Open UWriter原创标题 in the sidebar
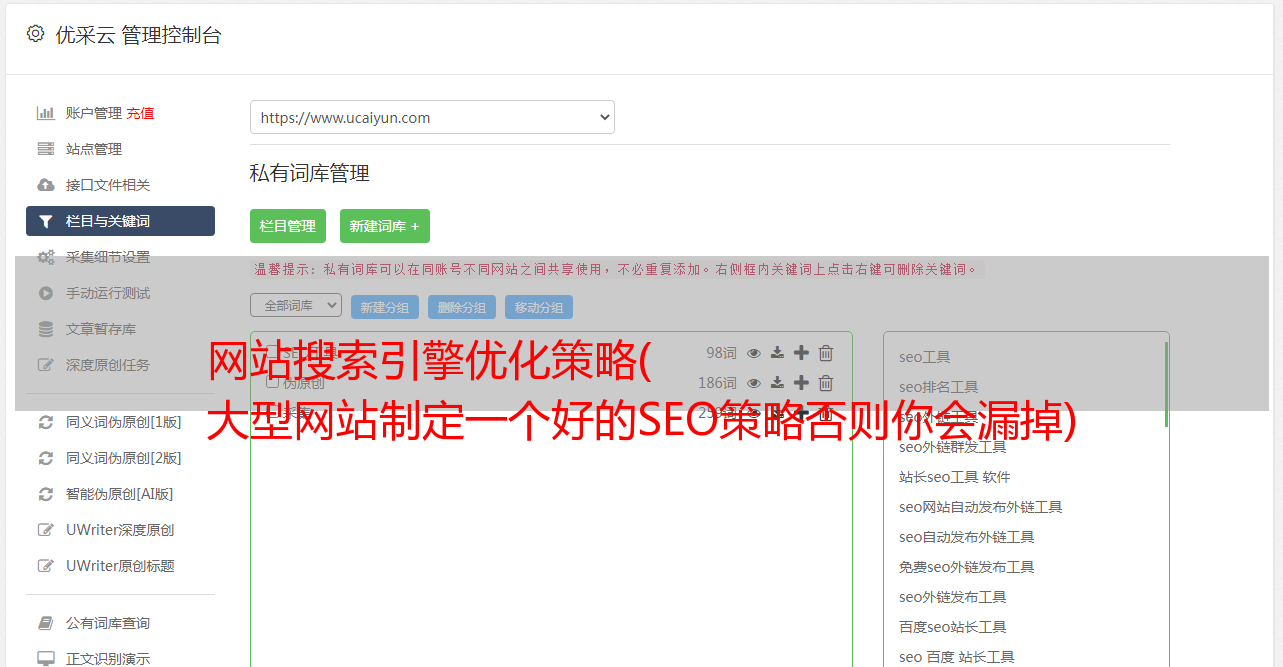The height and width of the screenshot is (667, 1283). click(120, 566)
